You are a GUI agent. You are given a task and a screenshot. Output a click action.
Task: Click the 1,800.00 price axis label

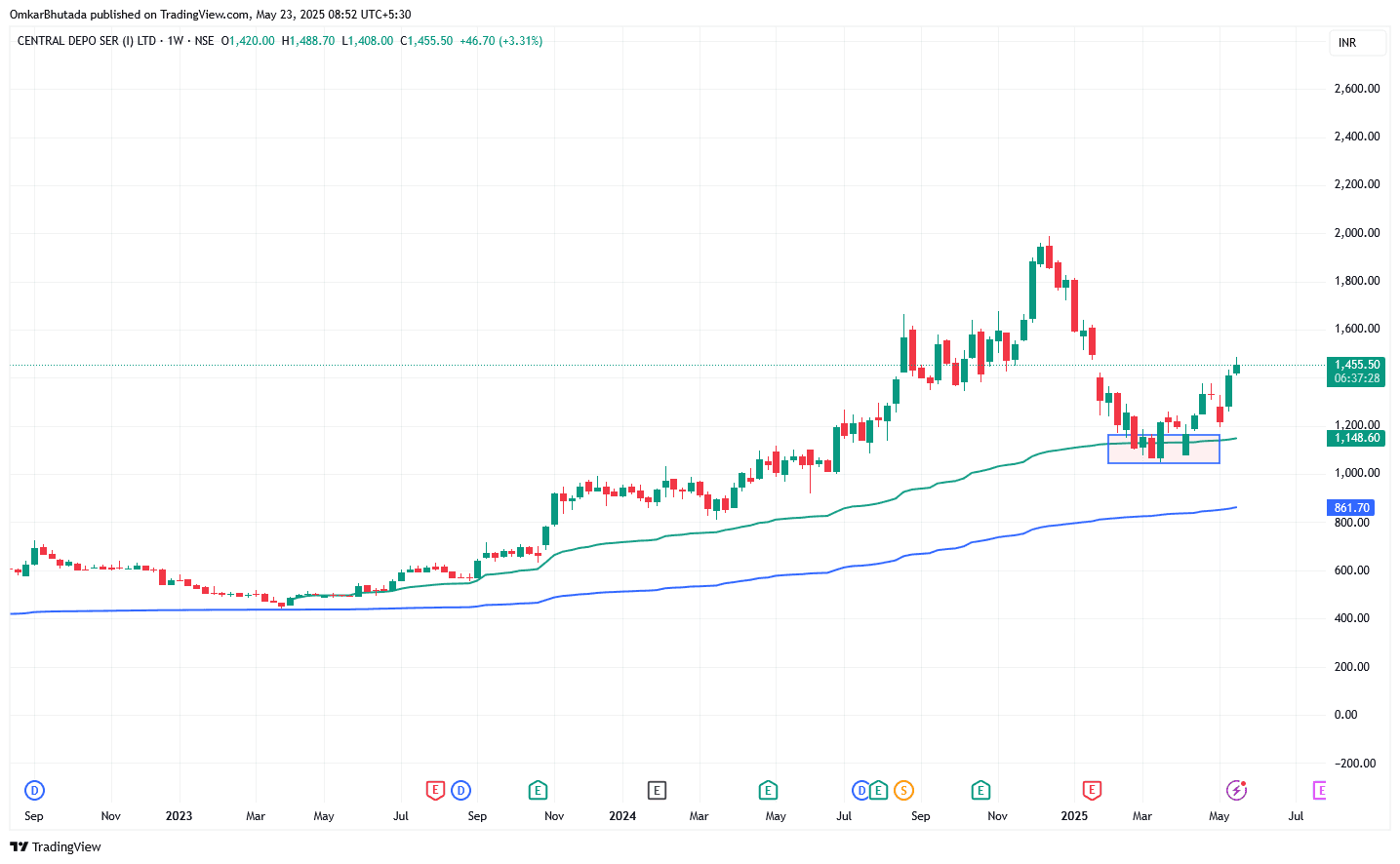pyautogui.click(x=1357, y=281)
